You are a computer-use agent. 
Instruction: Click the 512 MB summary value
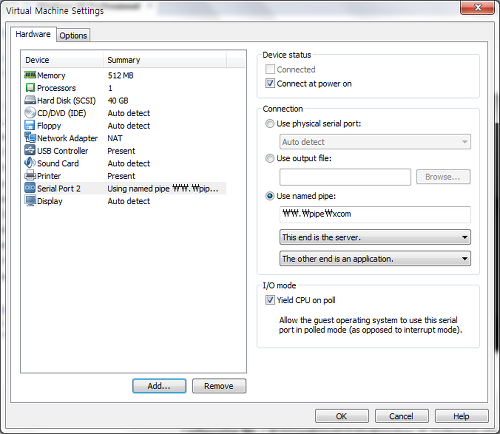click(121, 76)
